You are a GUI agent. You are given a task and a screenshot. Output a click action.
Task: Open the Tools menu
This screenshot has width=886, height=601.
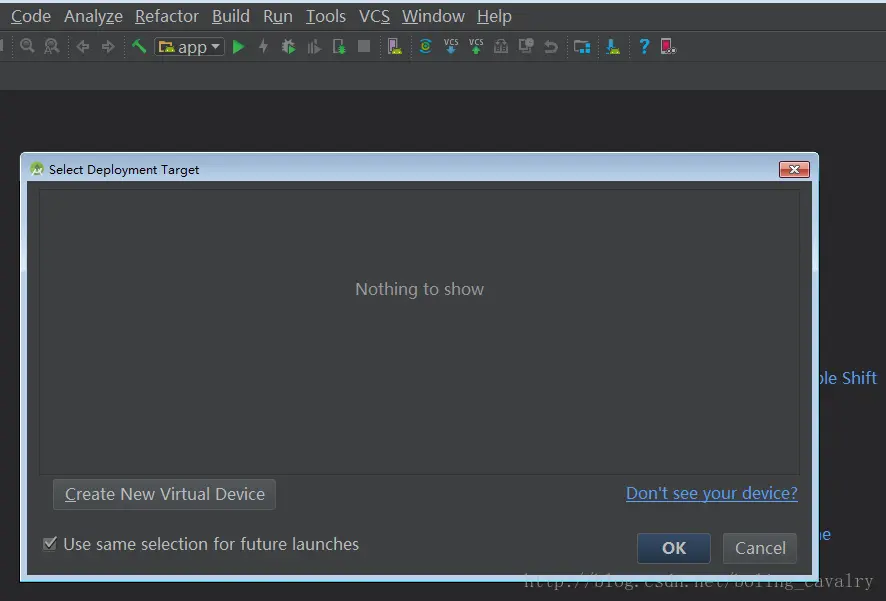[325, 16]
